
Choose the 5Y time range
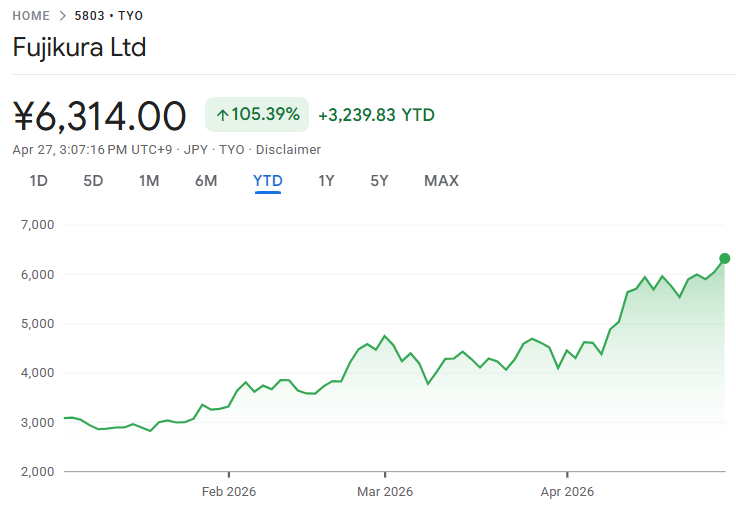(x=379, y=181)
